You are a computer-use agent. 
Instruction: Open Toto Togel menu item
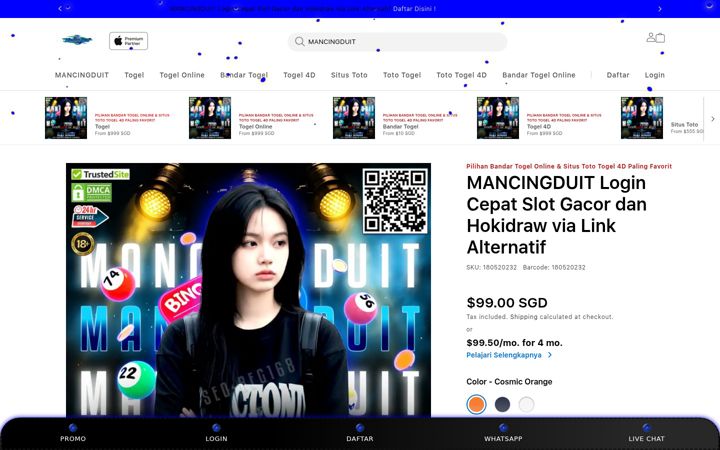click(402, 75)
